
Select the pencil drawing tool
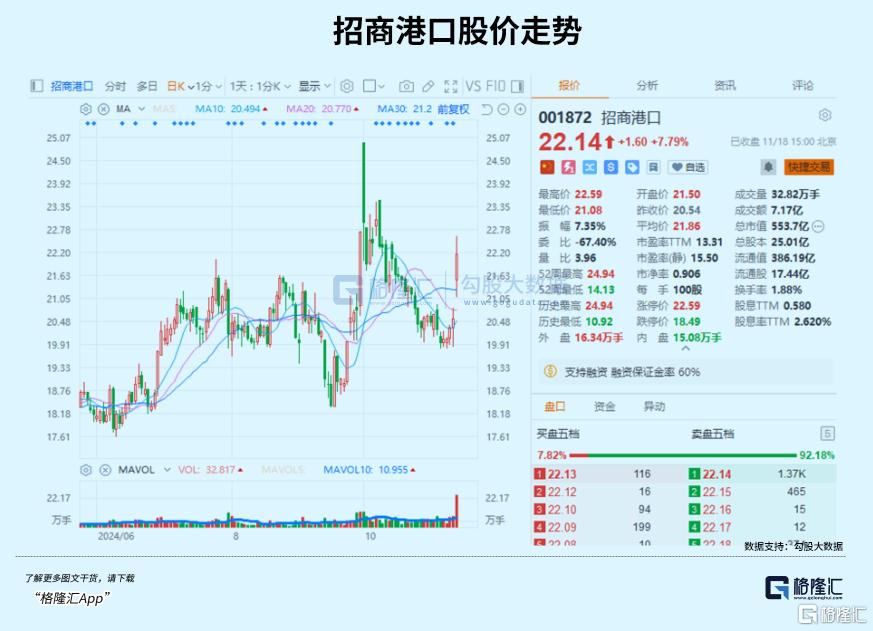(428, 86)
